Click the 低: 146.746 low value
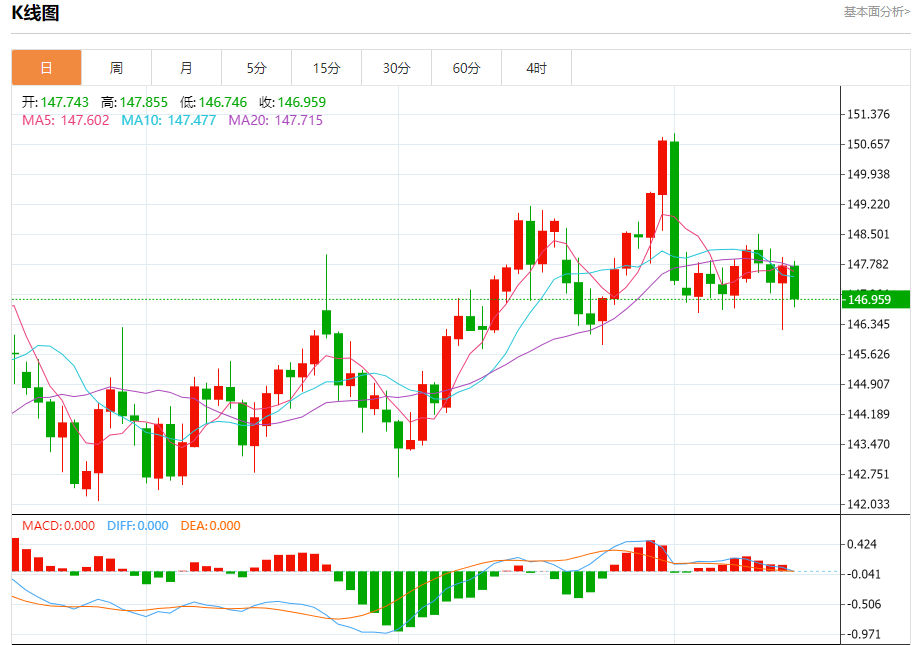 [213, 102]
